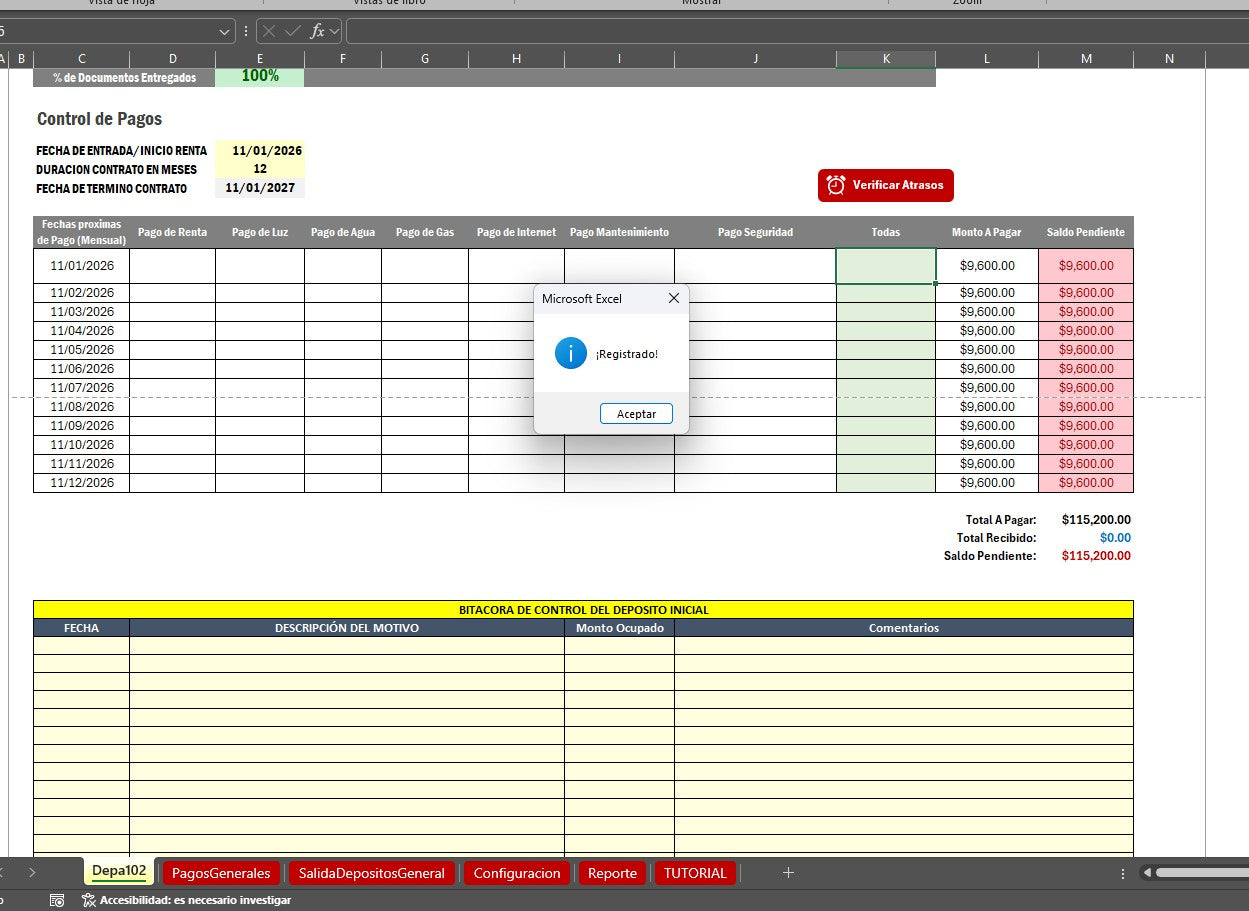Click the alarm clock icon on Verificar Atrasos
Screen dimensions: 1249x911
(835, 185)
